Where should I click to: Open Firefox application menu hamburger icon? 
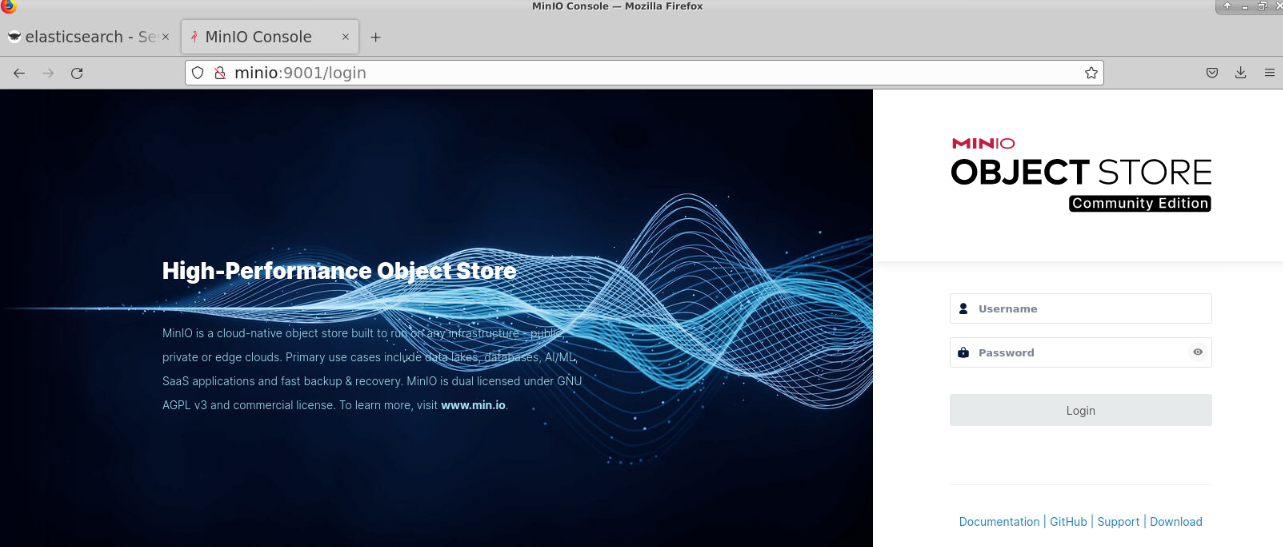tap(1269, 73)
